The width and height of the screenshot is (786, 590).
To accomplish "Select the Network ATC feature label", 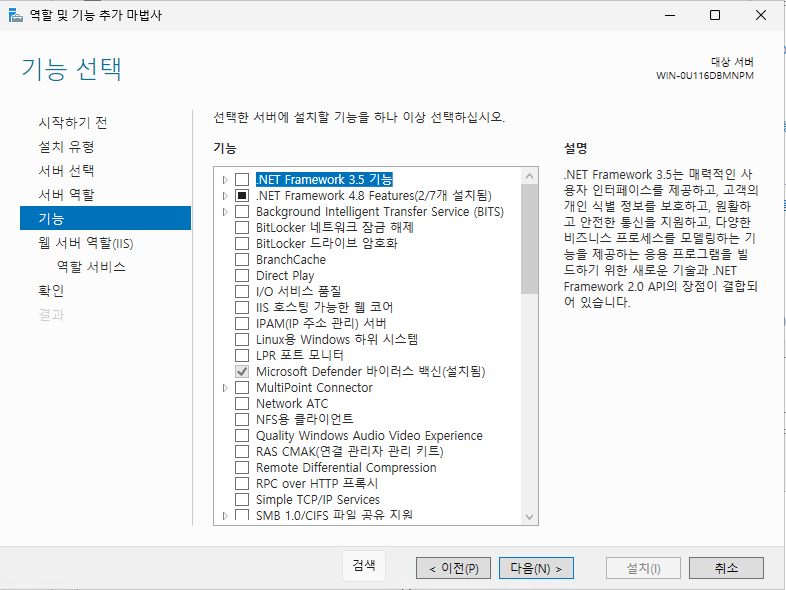I will (x=292, y=404).
